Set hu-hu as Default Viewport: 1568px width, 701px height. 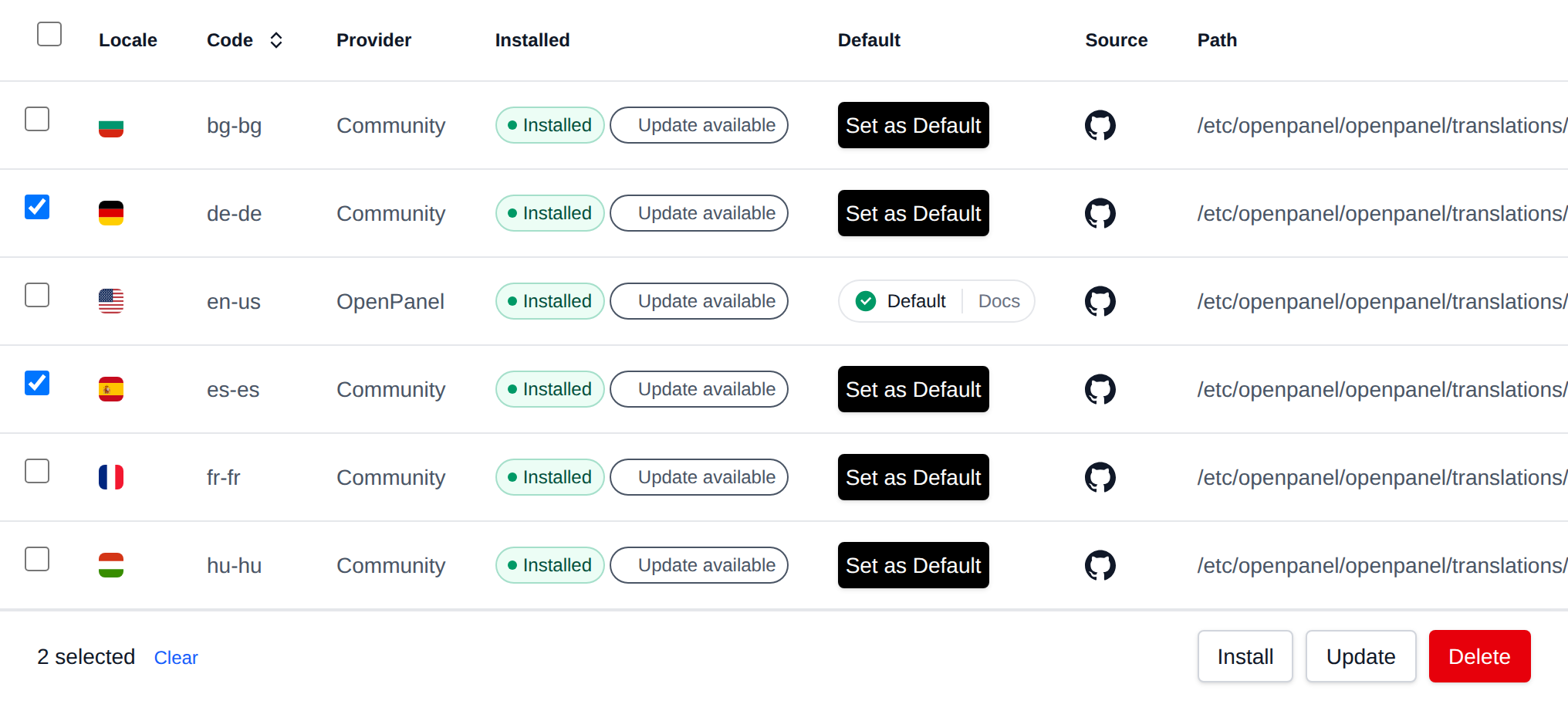(x=913, y=565)
